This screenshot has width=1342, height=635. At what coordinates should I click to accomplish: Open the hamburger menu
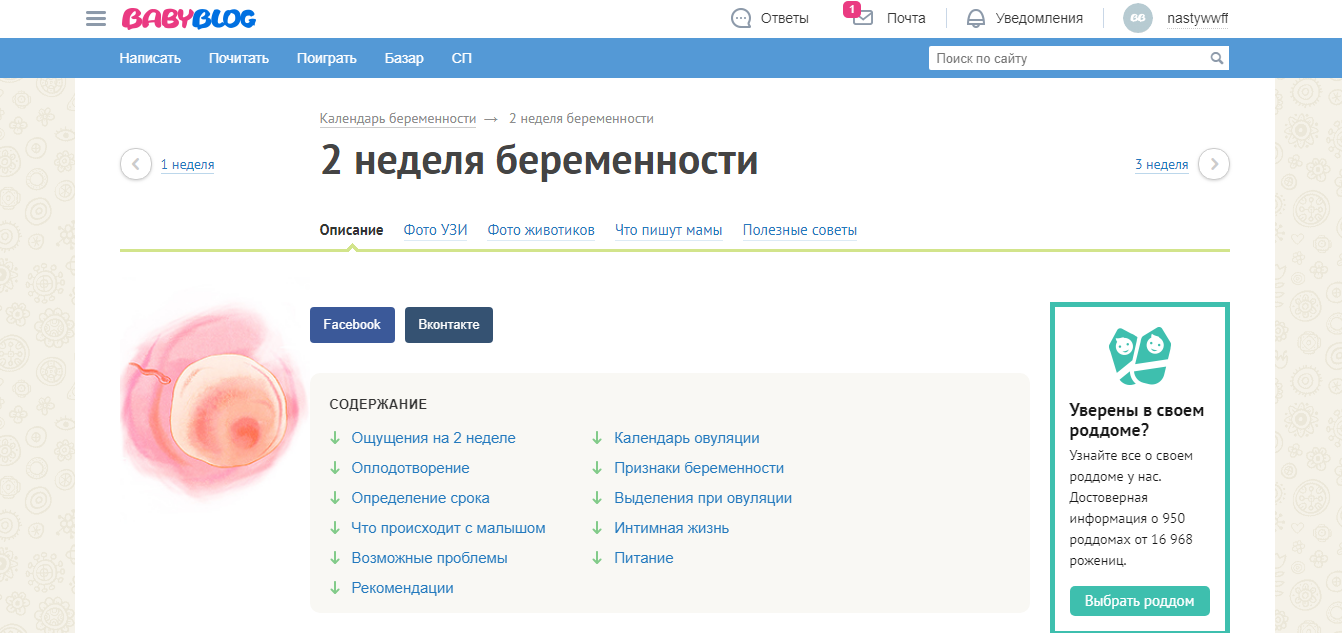pyautogui.click(x=95, y=17)
